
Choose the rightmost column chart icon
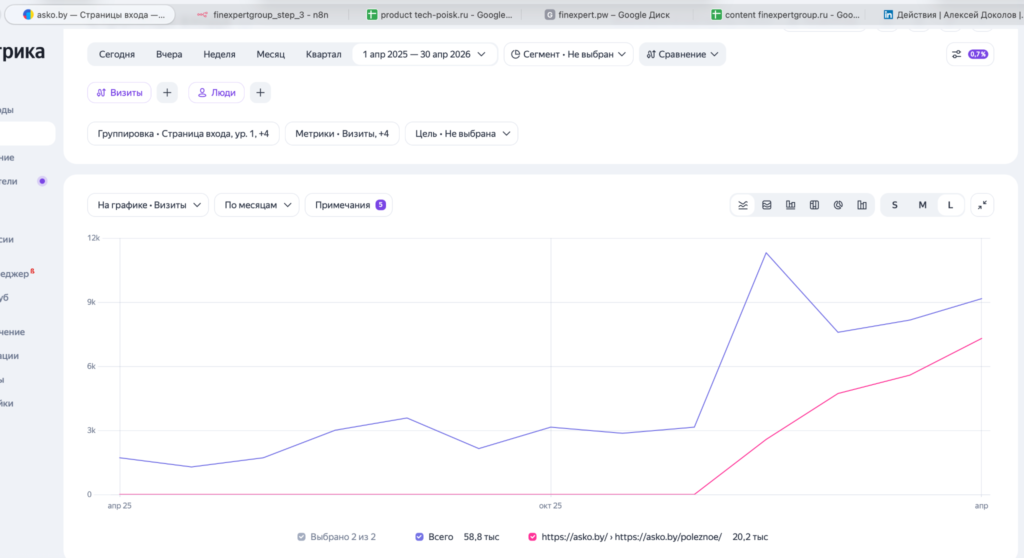click(x=862, y=205)
